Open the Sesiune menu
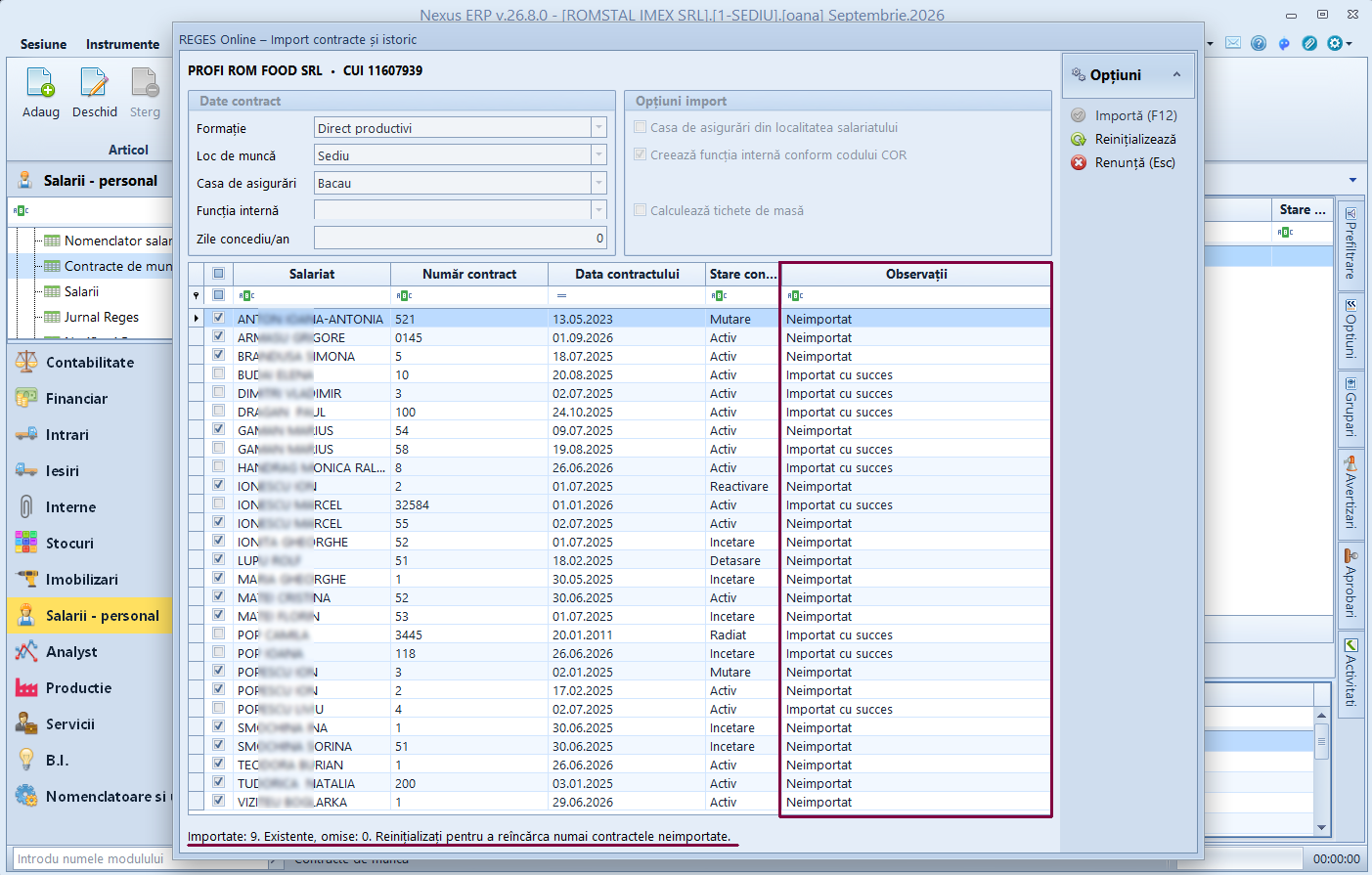The image size is (1372, 875). [44, 44]
